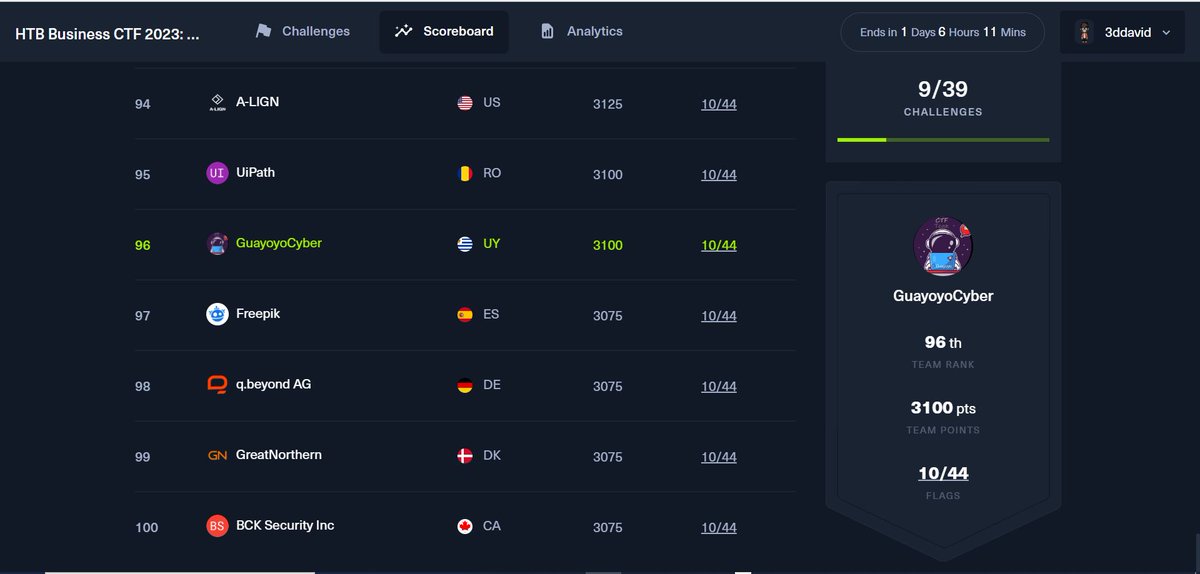Select the UiPath team name
The height and width of the screenshot is (574, 1200).
click(x=255, y=172)
